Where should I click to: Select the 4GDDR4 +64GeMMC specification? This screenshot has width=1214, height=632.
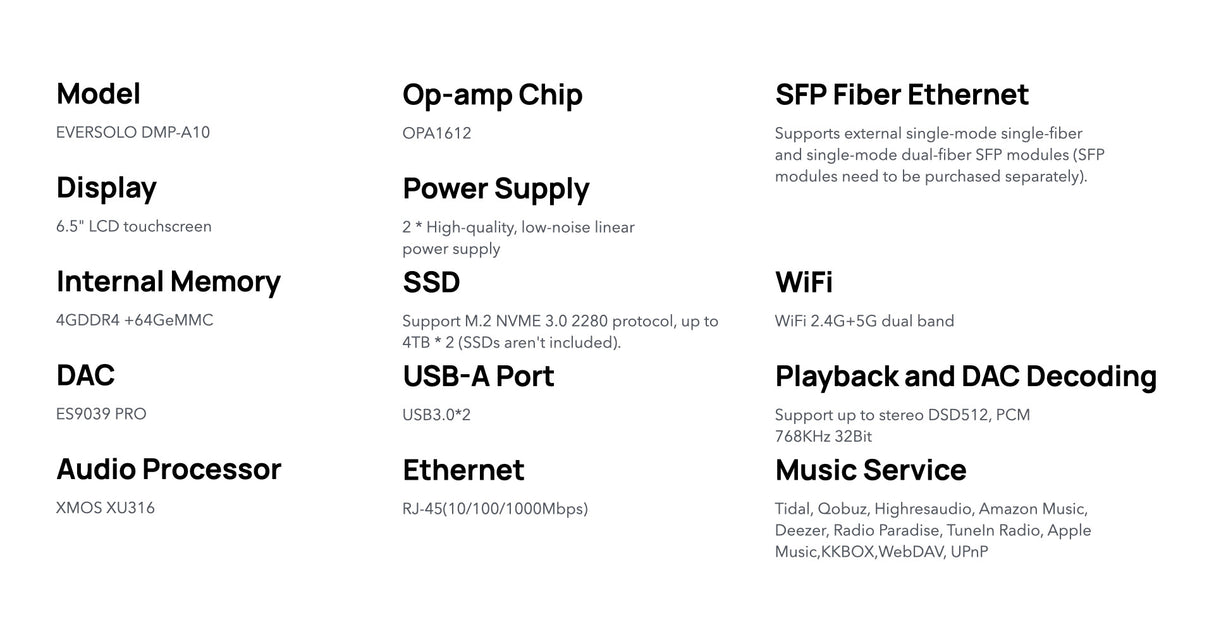pos(135,320)
